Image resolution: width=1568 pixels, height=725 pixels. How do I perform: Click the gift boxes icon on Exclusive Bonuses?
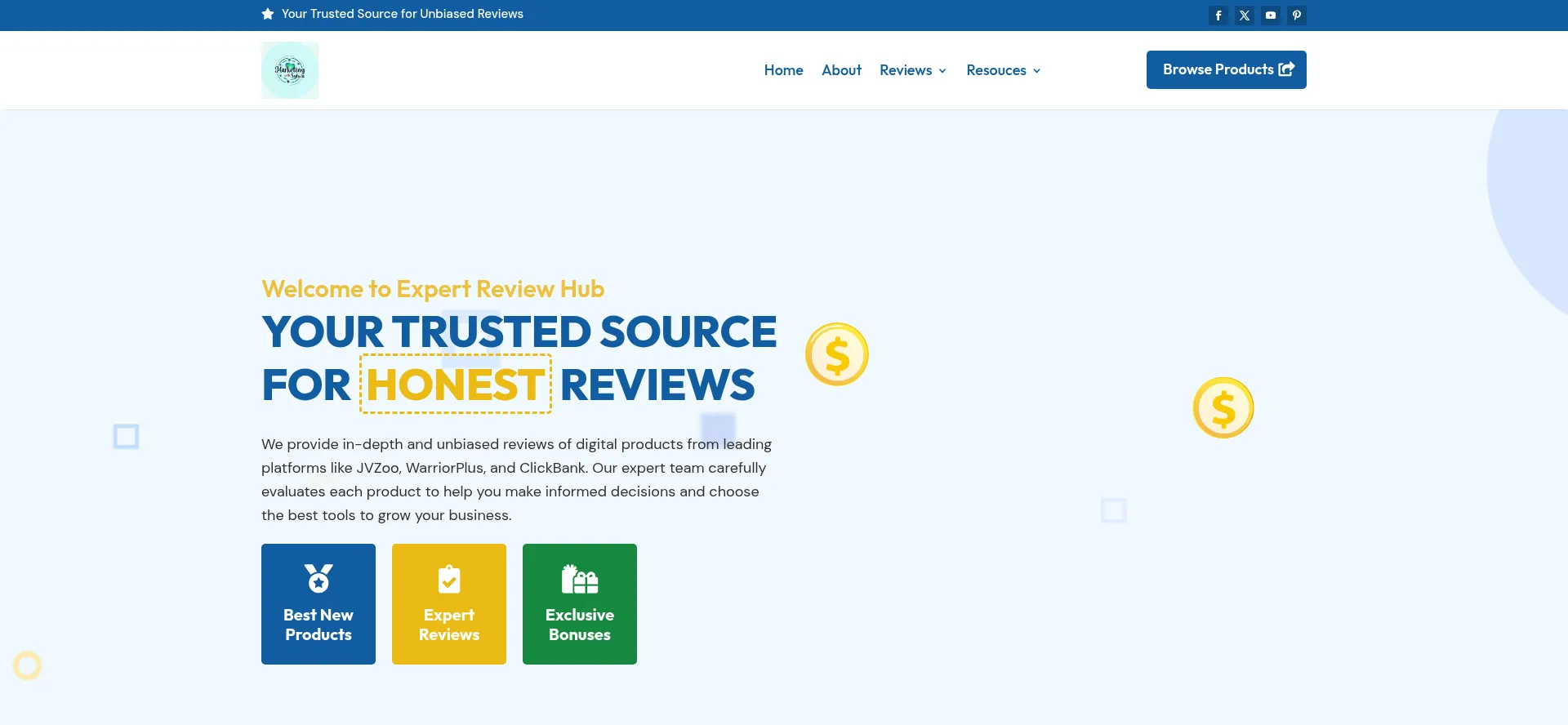pyautogui.click(x=580, y=579)
